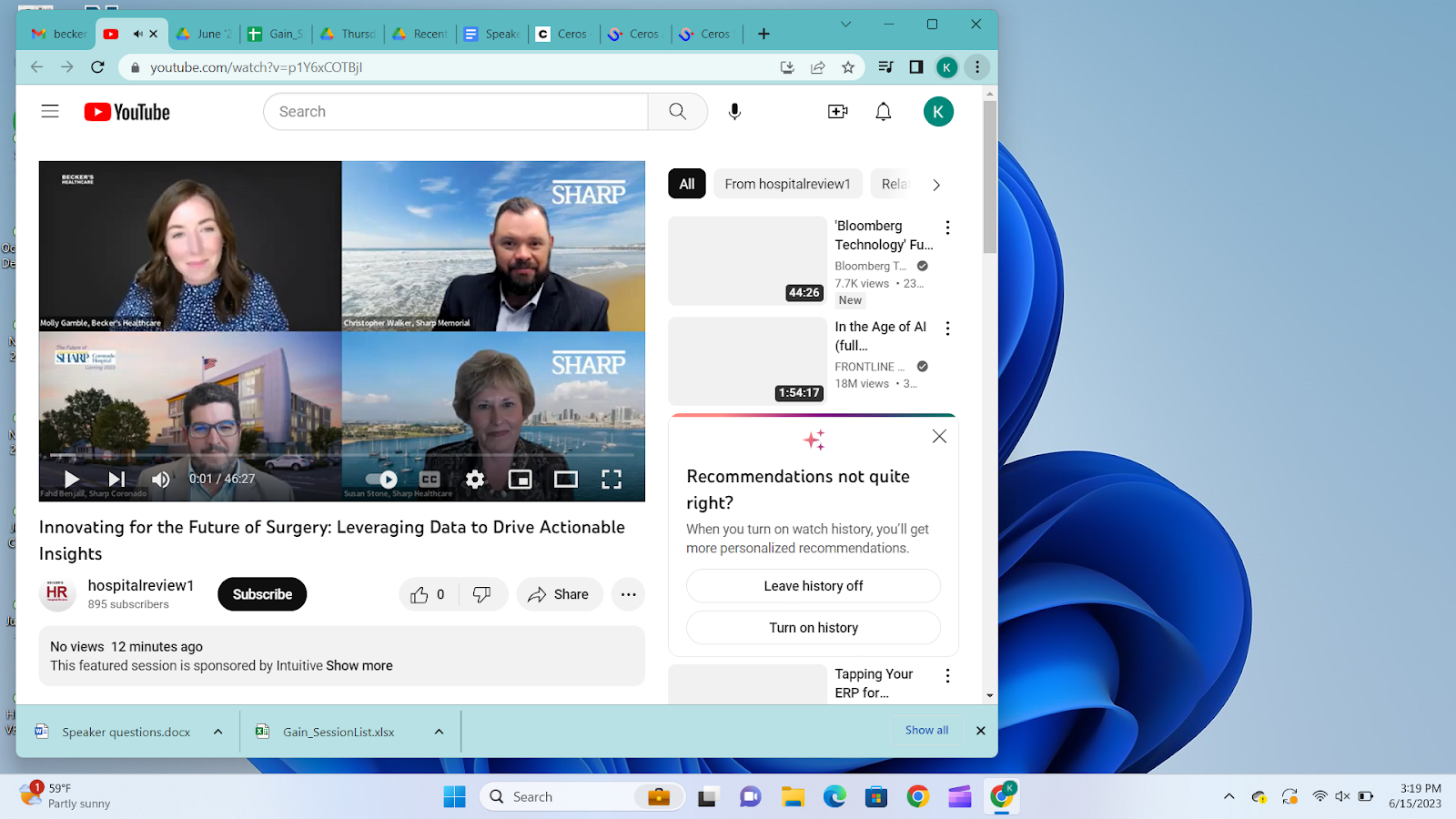Click the video progress bar
Screen dimensions: 1456x819
(342, 454)
